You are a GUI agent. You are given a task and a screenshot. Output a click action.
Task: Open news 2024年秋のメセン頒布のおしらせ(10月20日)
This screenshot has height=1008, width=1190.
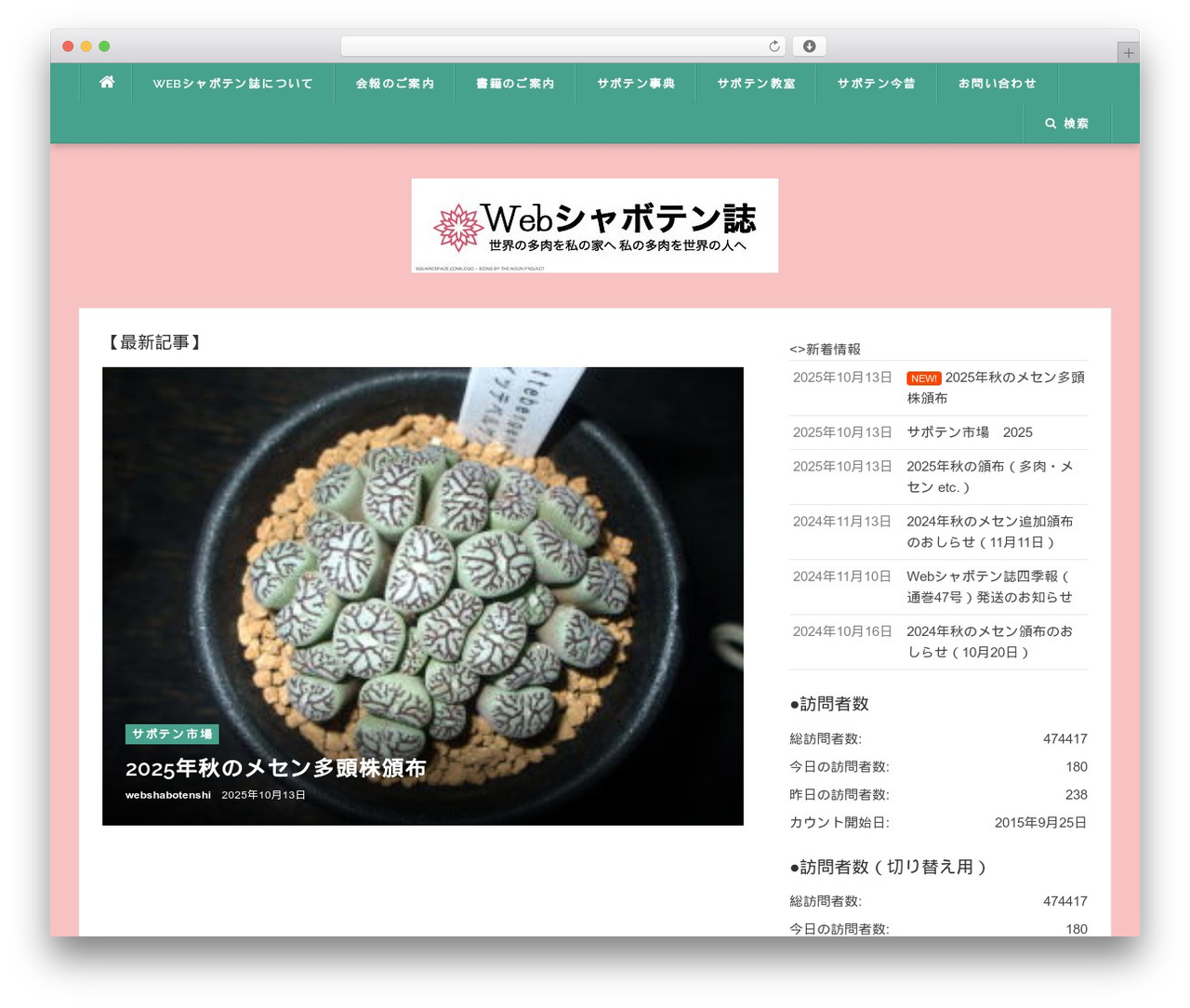pyautogui.click(x=991, y=642)
